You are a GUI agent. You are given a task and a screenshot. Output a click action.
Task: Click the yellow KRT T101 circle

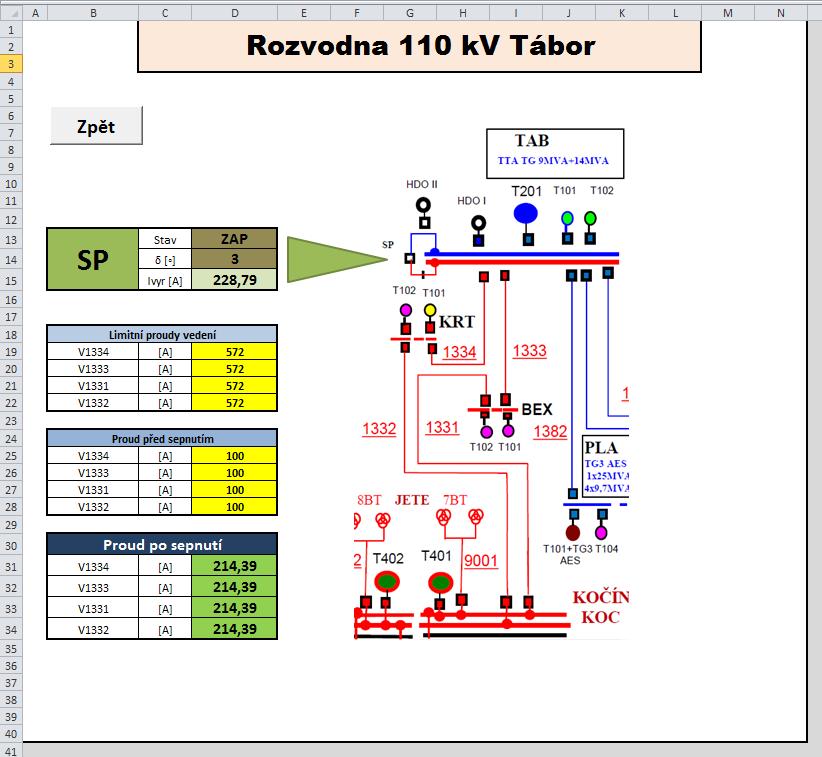[x=430, y=310]
